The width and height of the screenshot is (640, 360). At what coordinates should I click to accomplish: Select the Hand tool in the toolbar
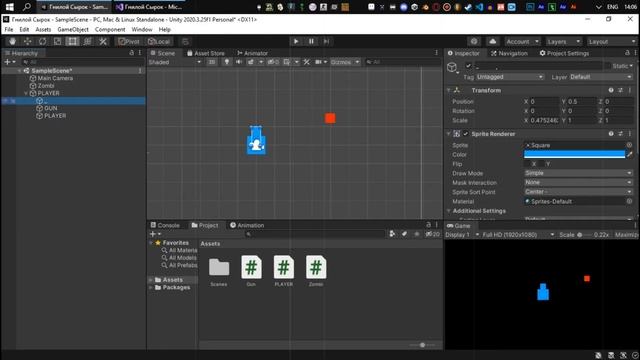click(12, 41)
